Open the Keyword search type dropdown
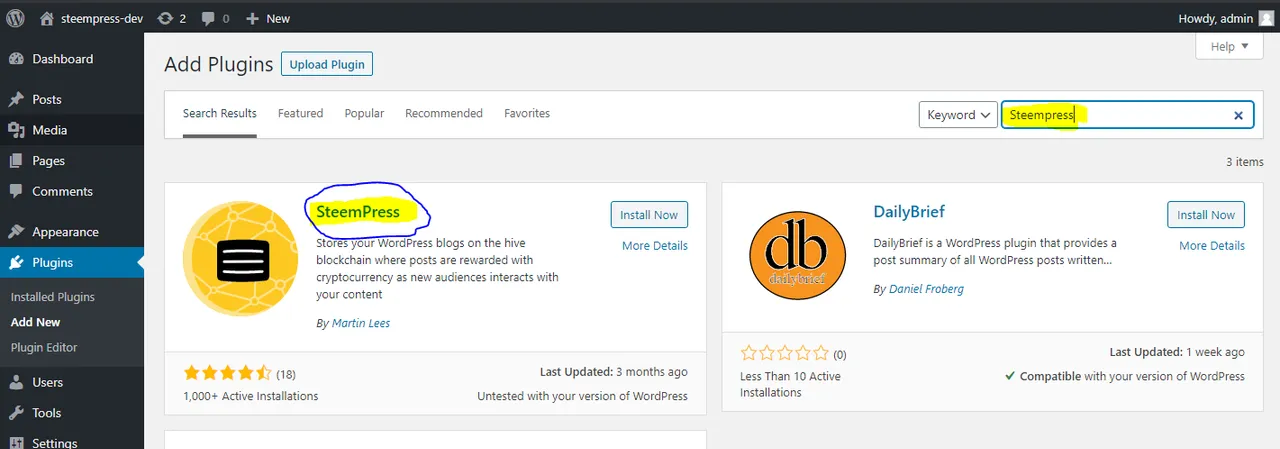Image resolution: width=1280 pixels, height=449 pixels. 958,115
